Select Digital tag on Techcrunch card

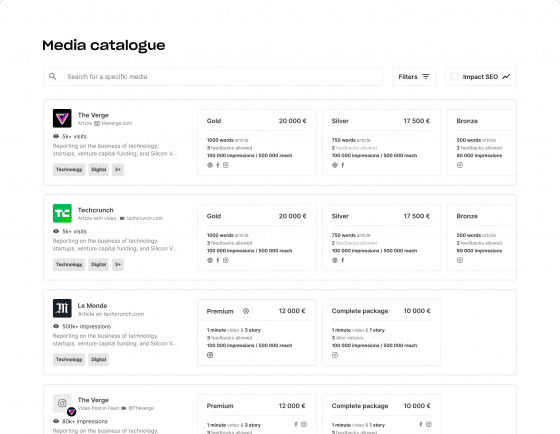tap(99, 264)
